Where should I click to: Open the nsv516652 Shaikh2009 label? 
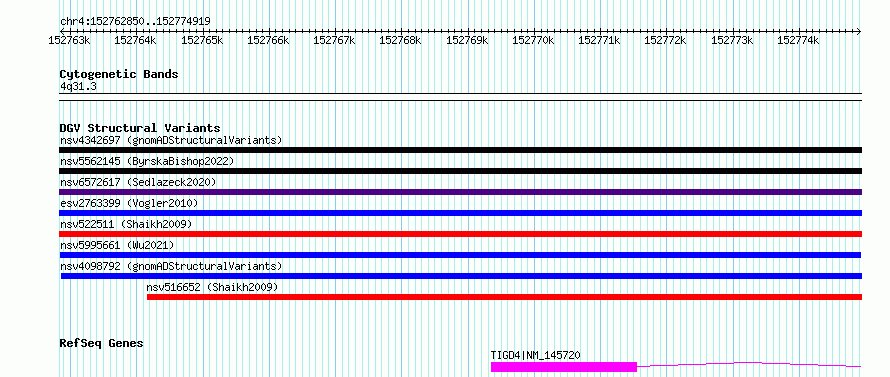[212, 287]
